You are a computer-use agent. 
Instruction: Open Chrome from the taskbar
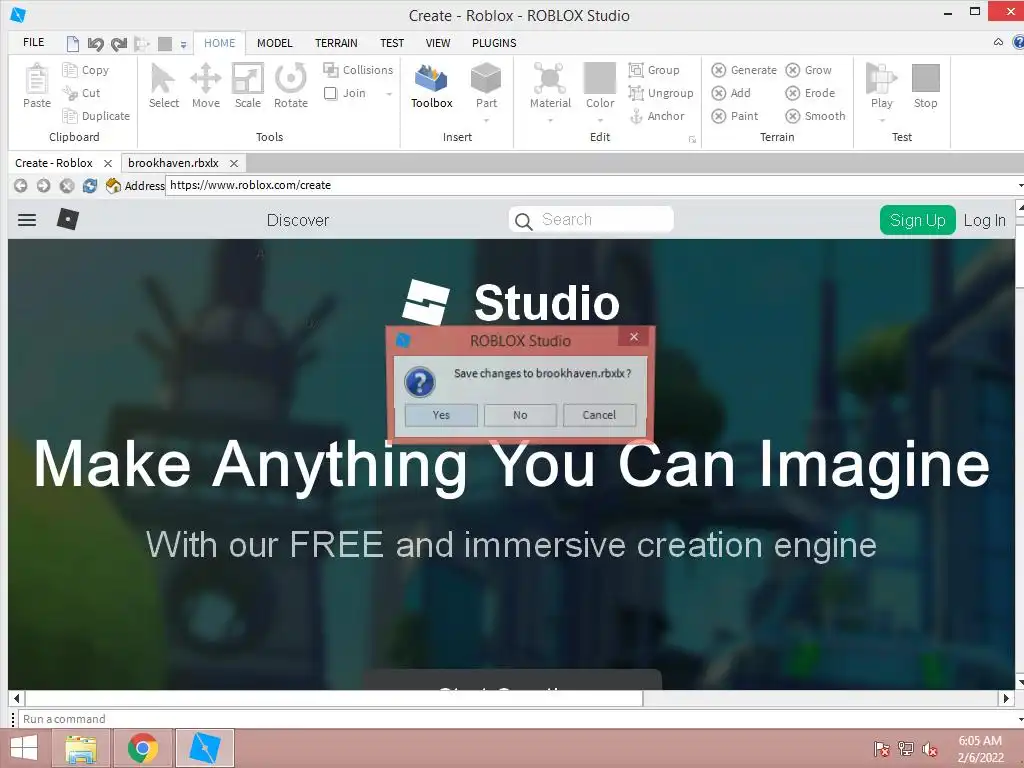143,748
